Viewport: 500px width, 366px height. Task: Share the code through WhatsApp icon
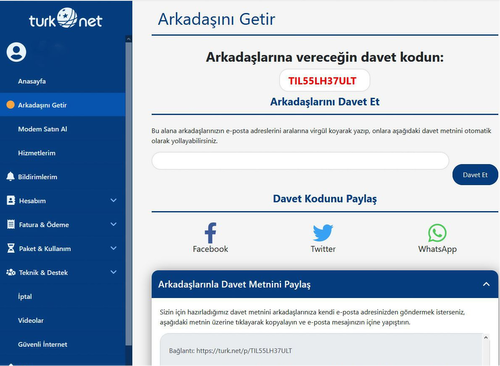[437, 233]
